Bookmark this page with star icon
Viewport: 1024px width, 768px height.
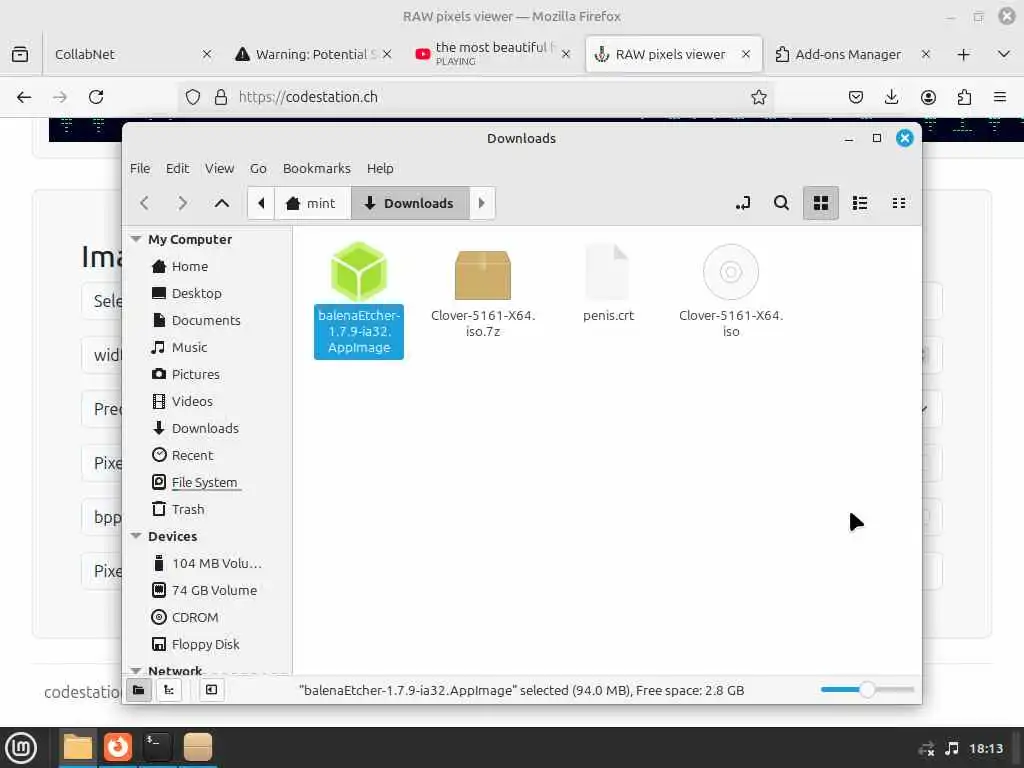(758, 97)
